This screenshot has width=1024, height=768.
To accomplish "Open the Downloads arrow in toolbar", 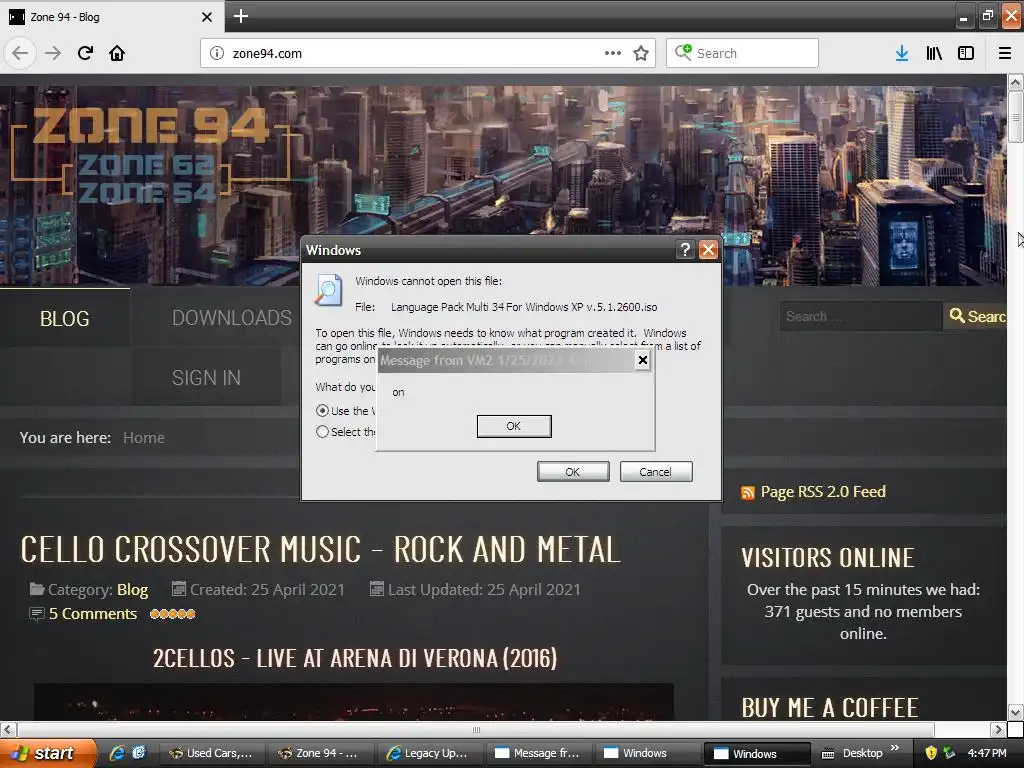I will (902, 53).
